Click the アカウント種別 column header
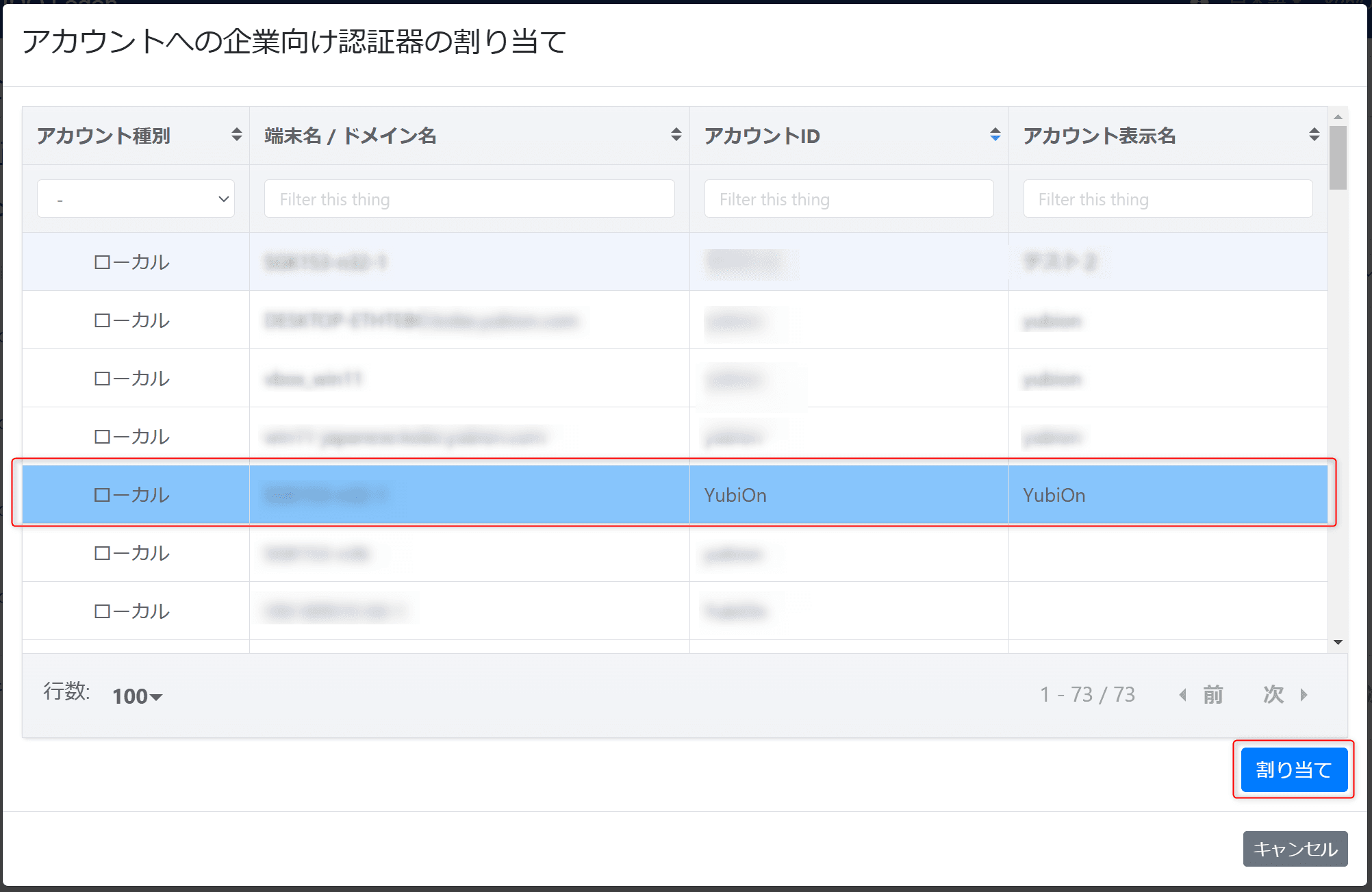The image size is (1372, 892). pos(136,136)
